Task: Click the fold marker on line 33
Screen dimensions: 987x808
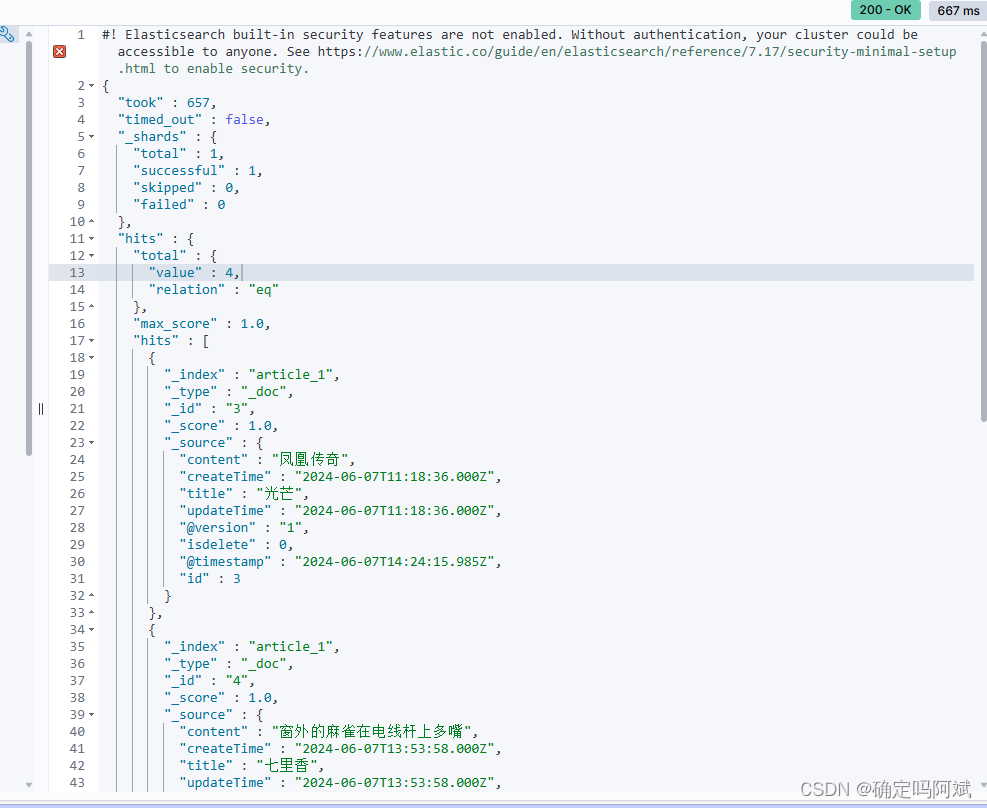Action: [x=92, y=612]
